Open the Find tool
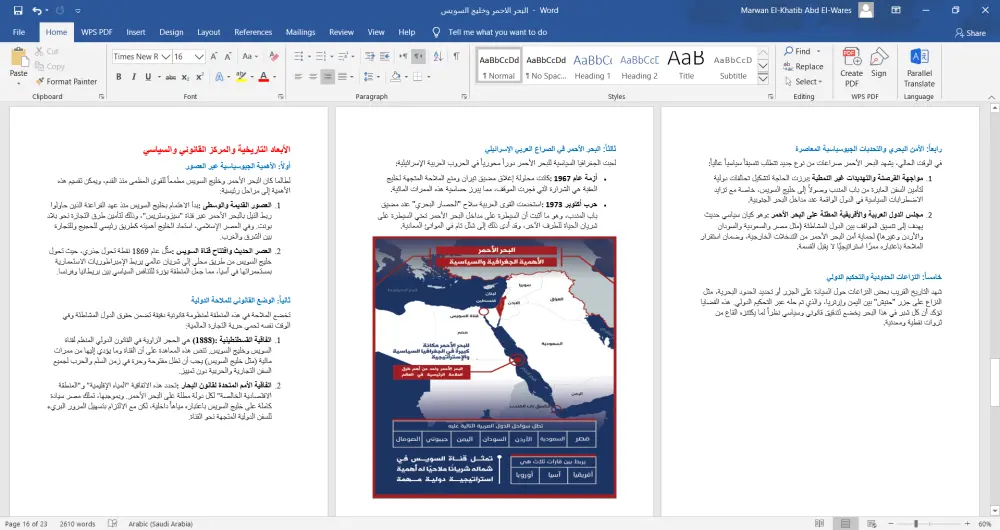The image size is (1000, 530). [798, 51]
